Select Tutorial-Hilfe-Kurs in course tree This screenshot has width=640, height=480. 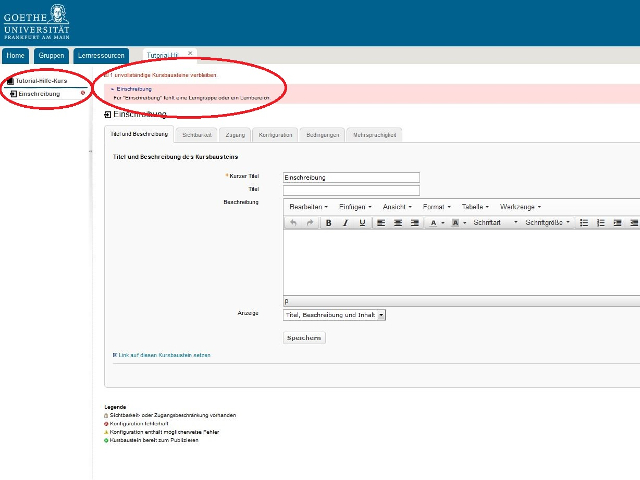pyautogui.click(x=42, y=80)
